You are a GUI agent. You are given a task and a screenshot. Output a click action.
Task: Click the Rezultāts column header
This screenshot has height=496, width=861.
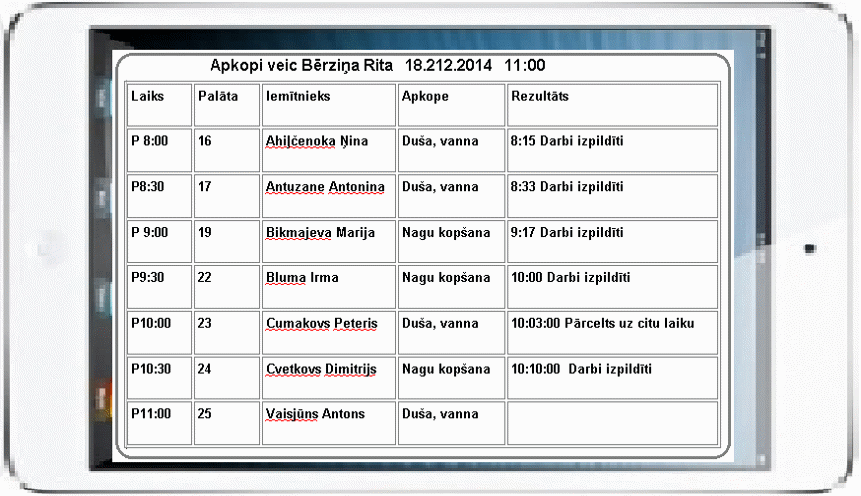[540, 97]
